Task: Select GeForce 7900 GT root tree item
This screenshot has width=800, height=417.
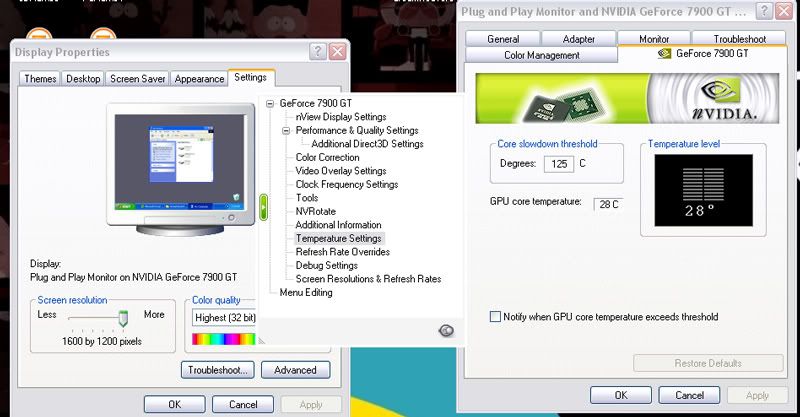Action: [316, 103]
